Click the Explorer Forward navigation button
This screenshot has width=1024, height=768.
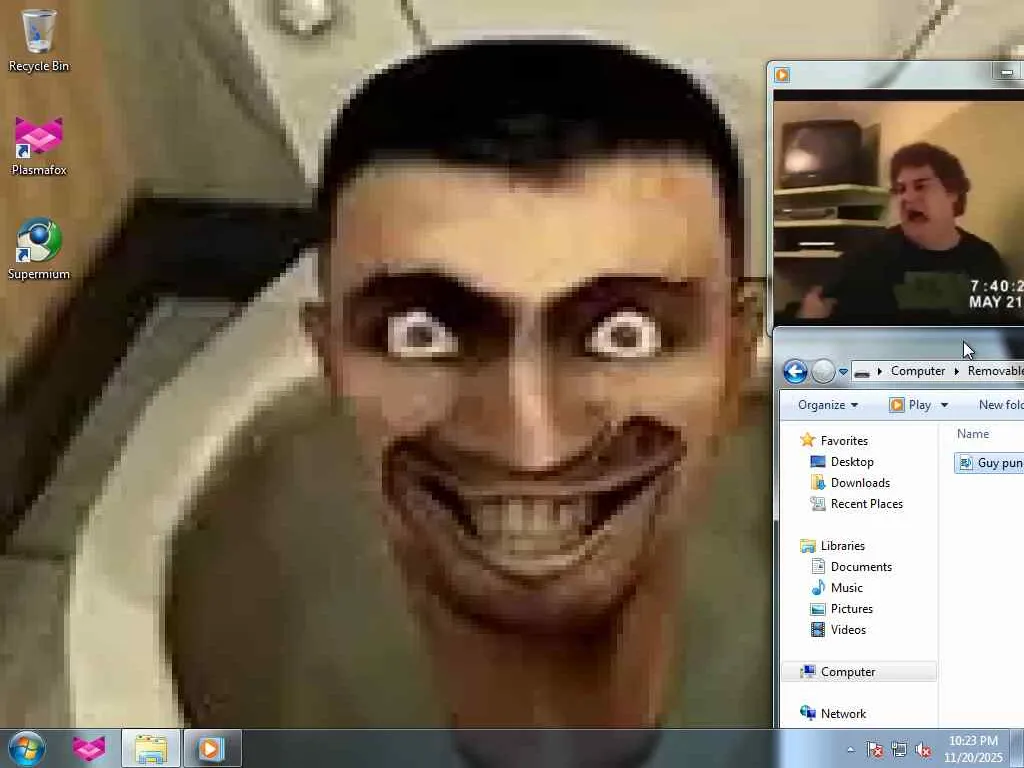pos(823,372)
